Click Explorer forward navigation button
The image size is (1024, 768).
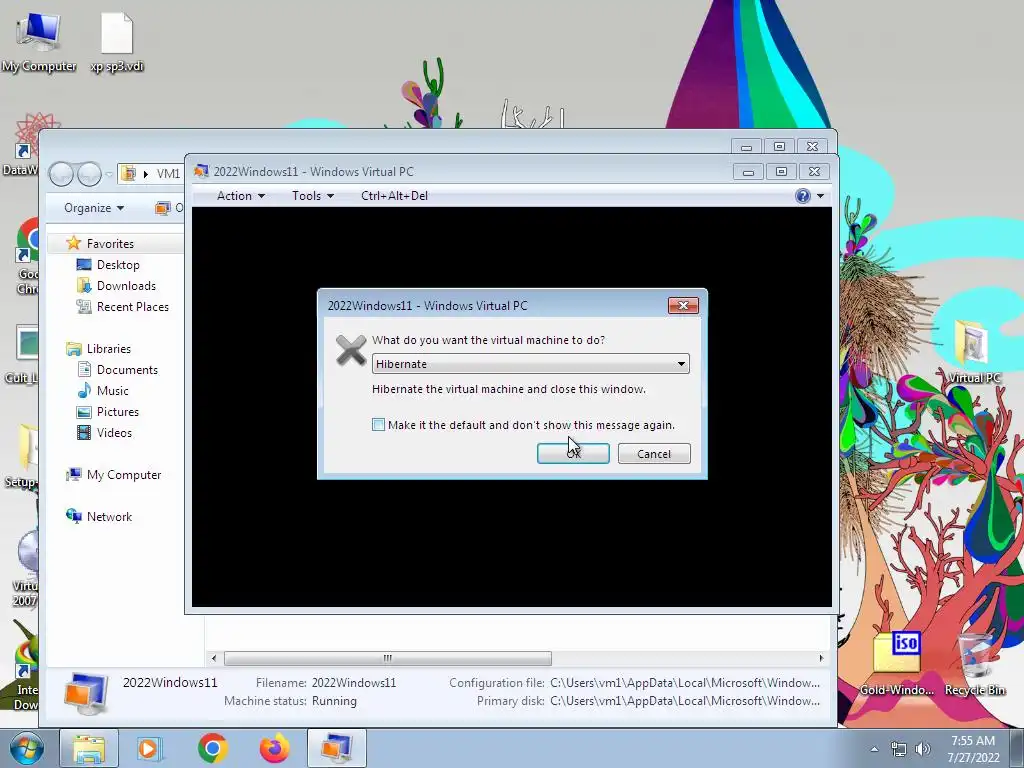click(89, 174)
